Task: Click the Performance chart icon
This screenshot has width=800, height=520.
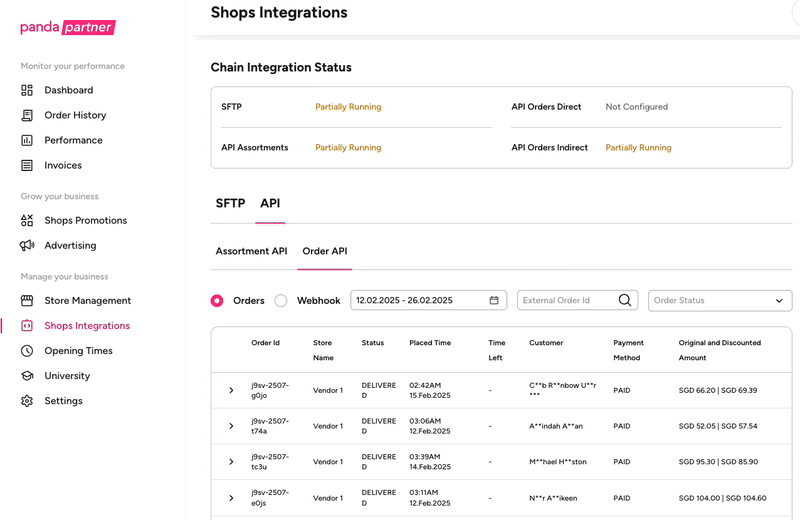Action: [27, 140]
